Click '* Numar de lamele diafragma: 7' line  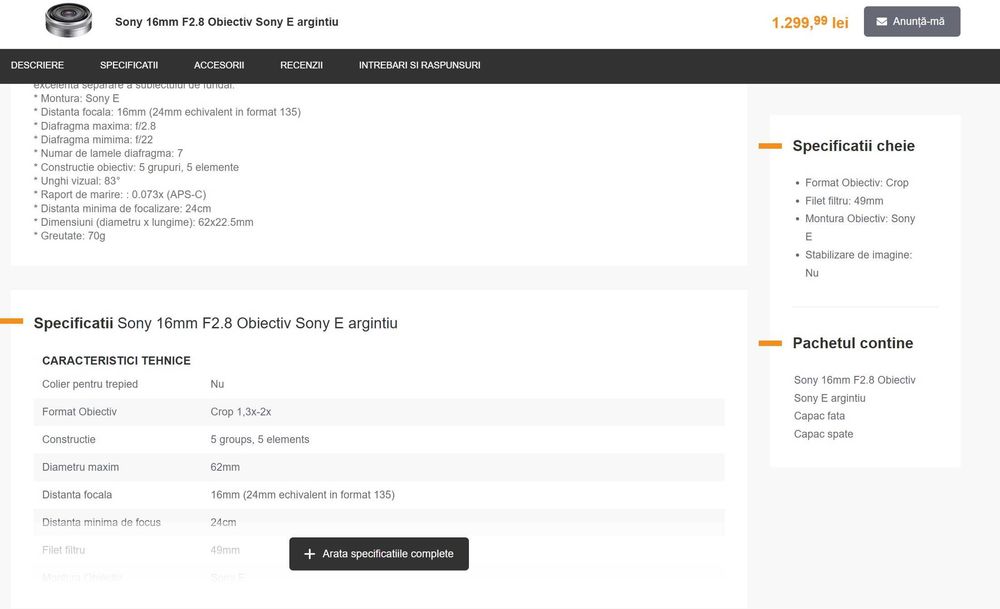tap(108, 154)
